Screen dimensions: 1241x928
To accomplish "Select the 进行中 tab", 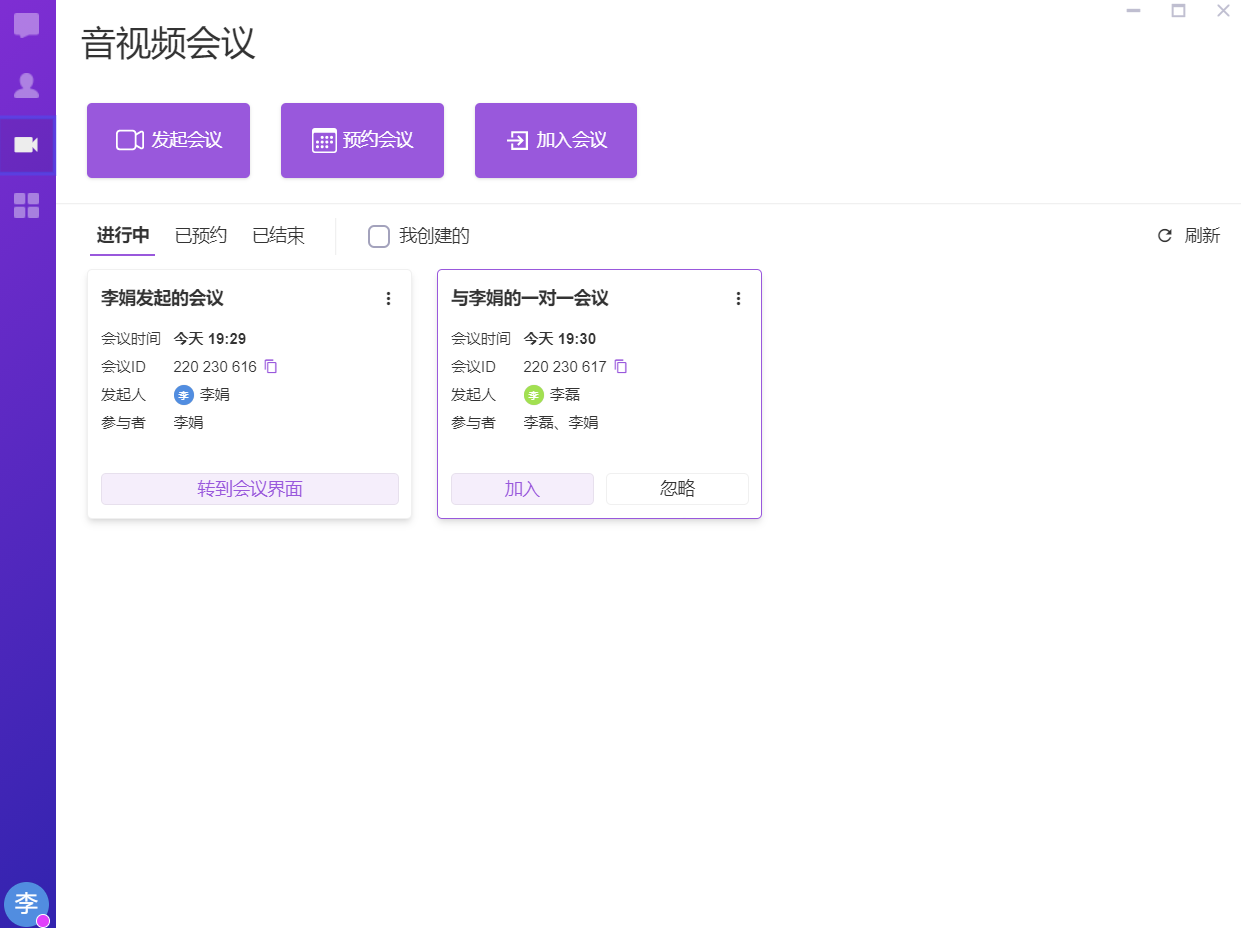I will pyautogui.click(x=123, y=236).
